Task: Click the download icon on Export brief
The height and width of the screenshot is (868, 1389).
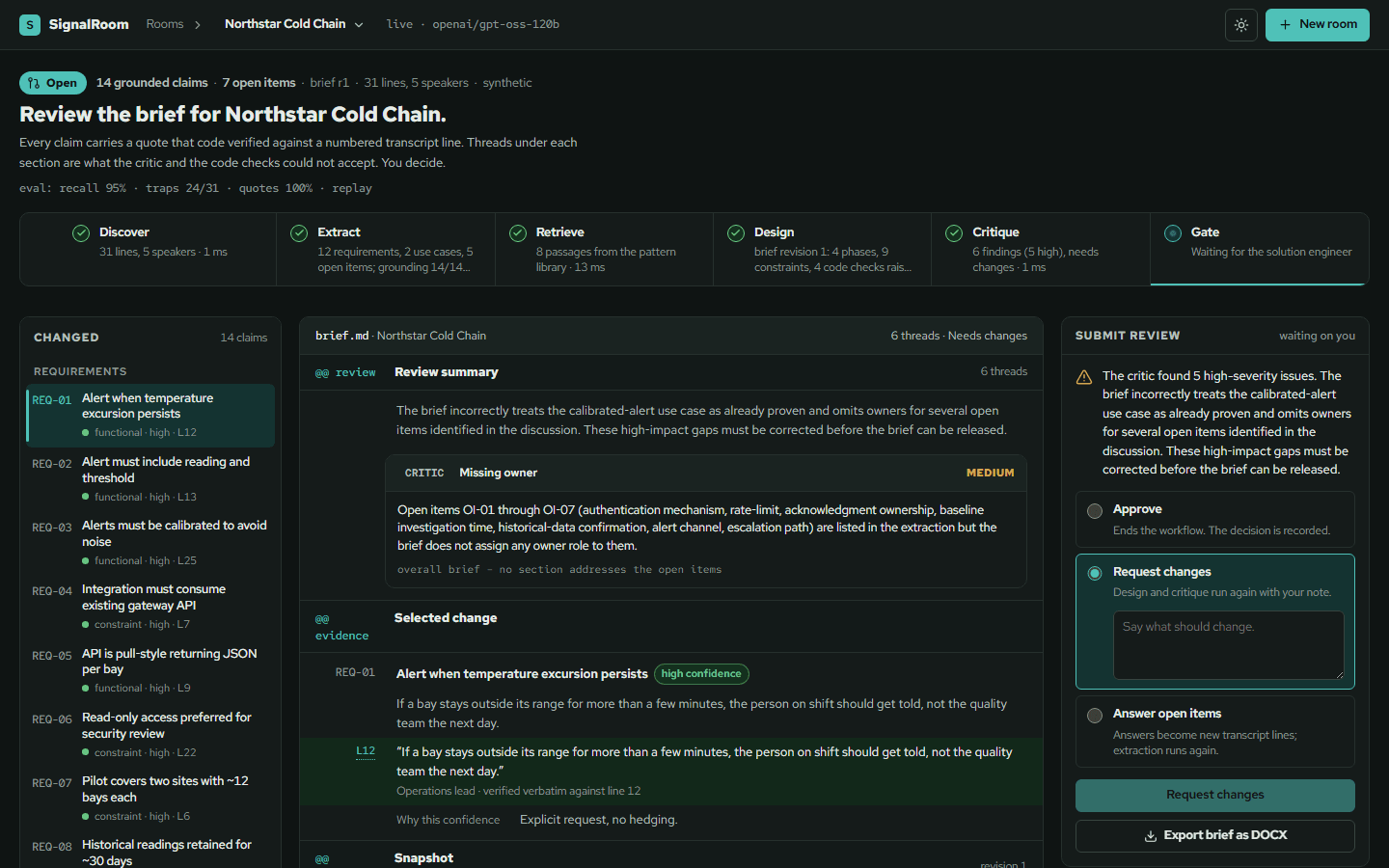Action: coord(1150,836)
